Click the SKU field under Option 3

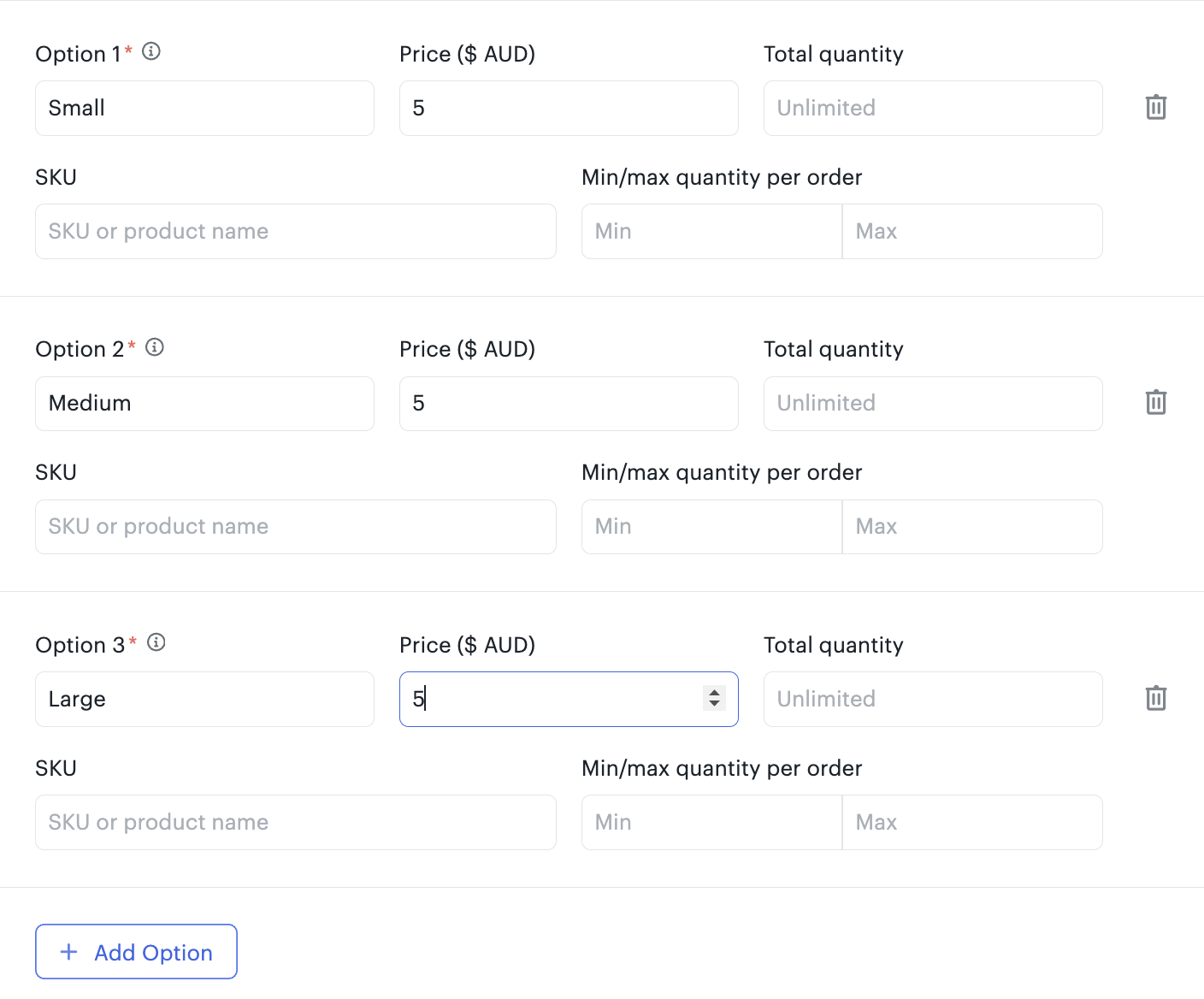(x=296, y=822)
